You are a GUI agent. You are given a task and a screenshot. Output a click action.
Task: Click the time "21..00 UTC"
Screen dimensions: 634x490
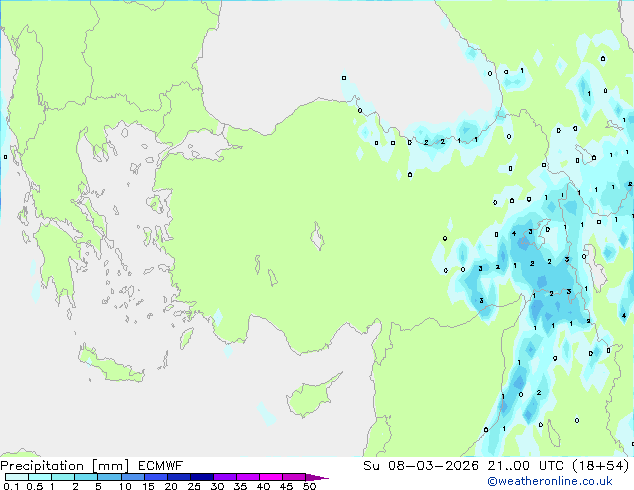pyautogui.click(x=525, y=466)
